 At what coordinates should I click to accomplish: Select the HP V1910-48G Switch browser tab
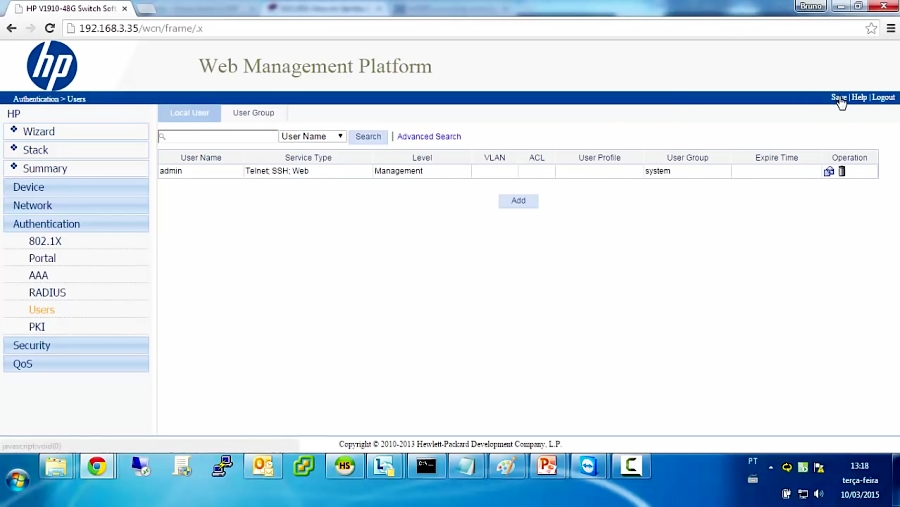(69, 9)
